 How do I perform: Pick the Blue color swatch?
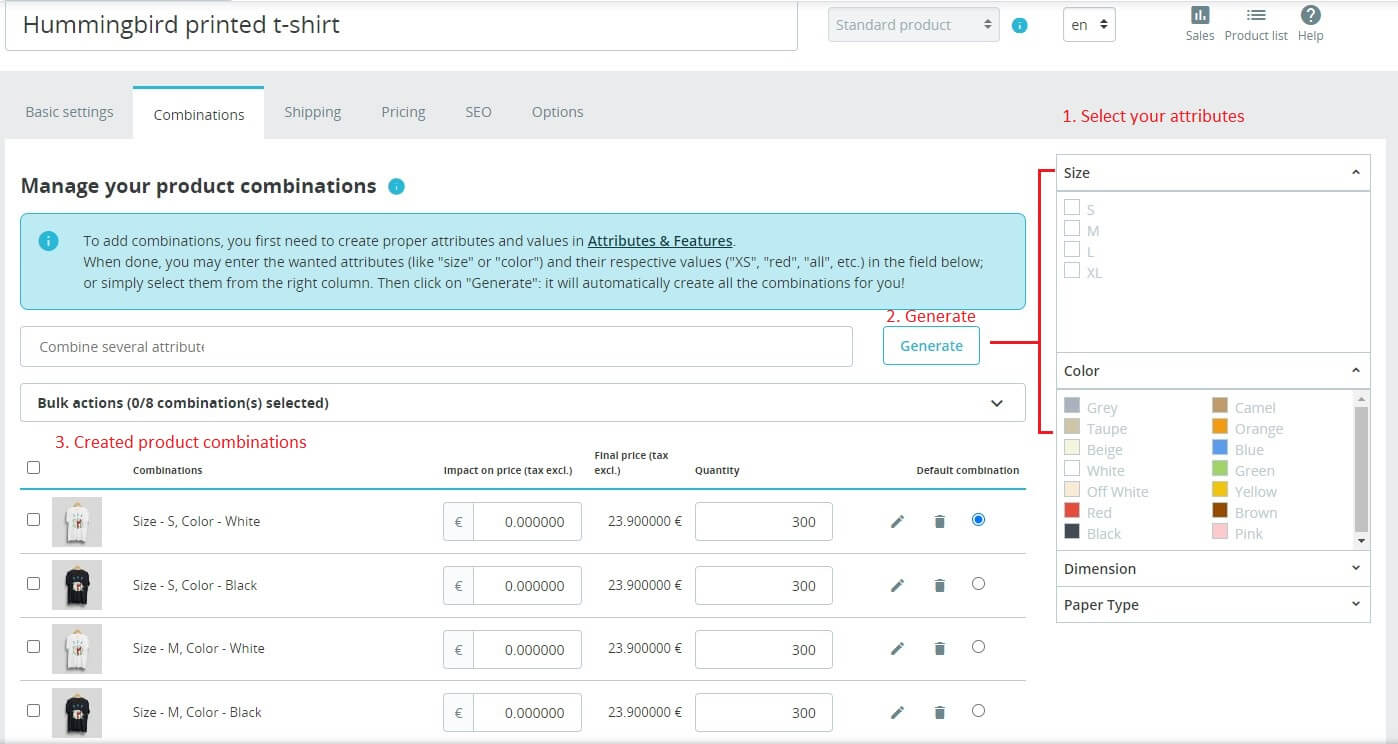(x=1220, y=448)
